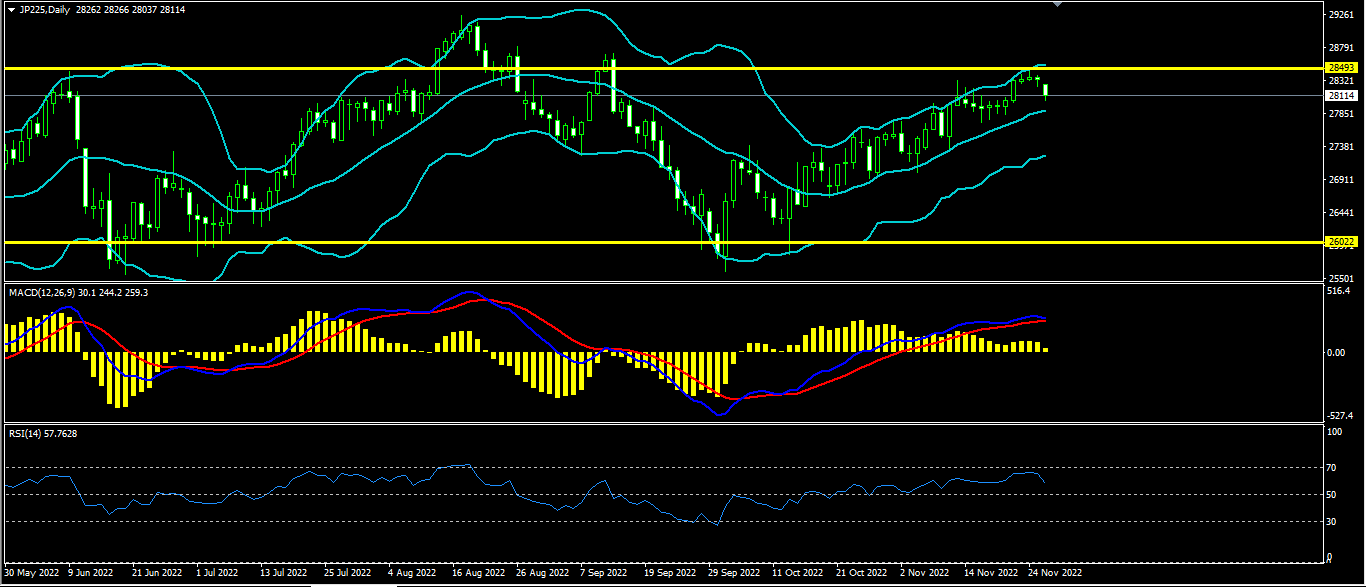
Task: Select the yellow 28493 price label
Action: click(x=1340, y=67)
